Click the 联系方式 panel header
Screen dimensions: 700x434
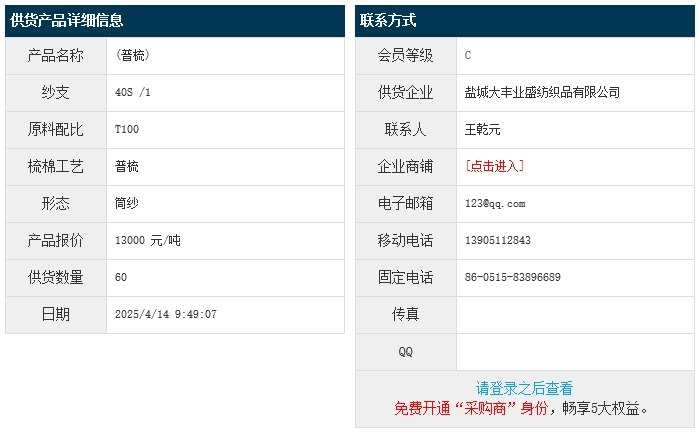(389, 20)
